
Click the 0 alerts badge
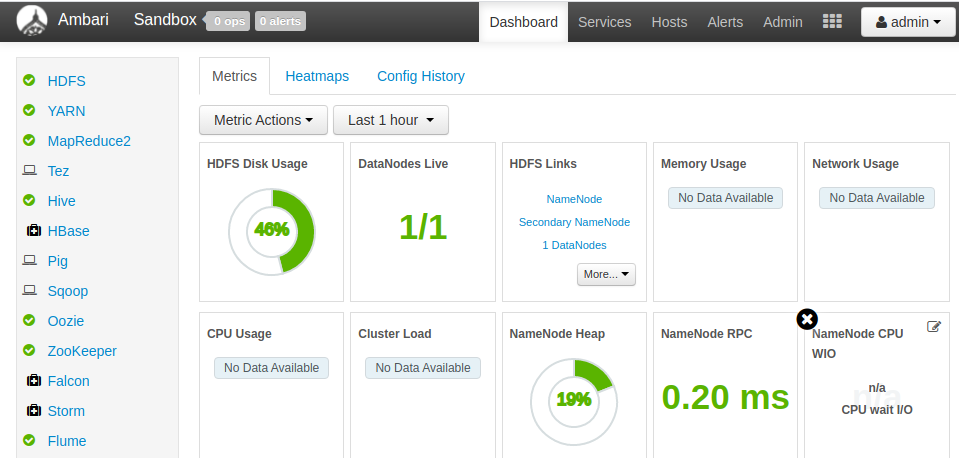pos(280,21)
